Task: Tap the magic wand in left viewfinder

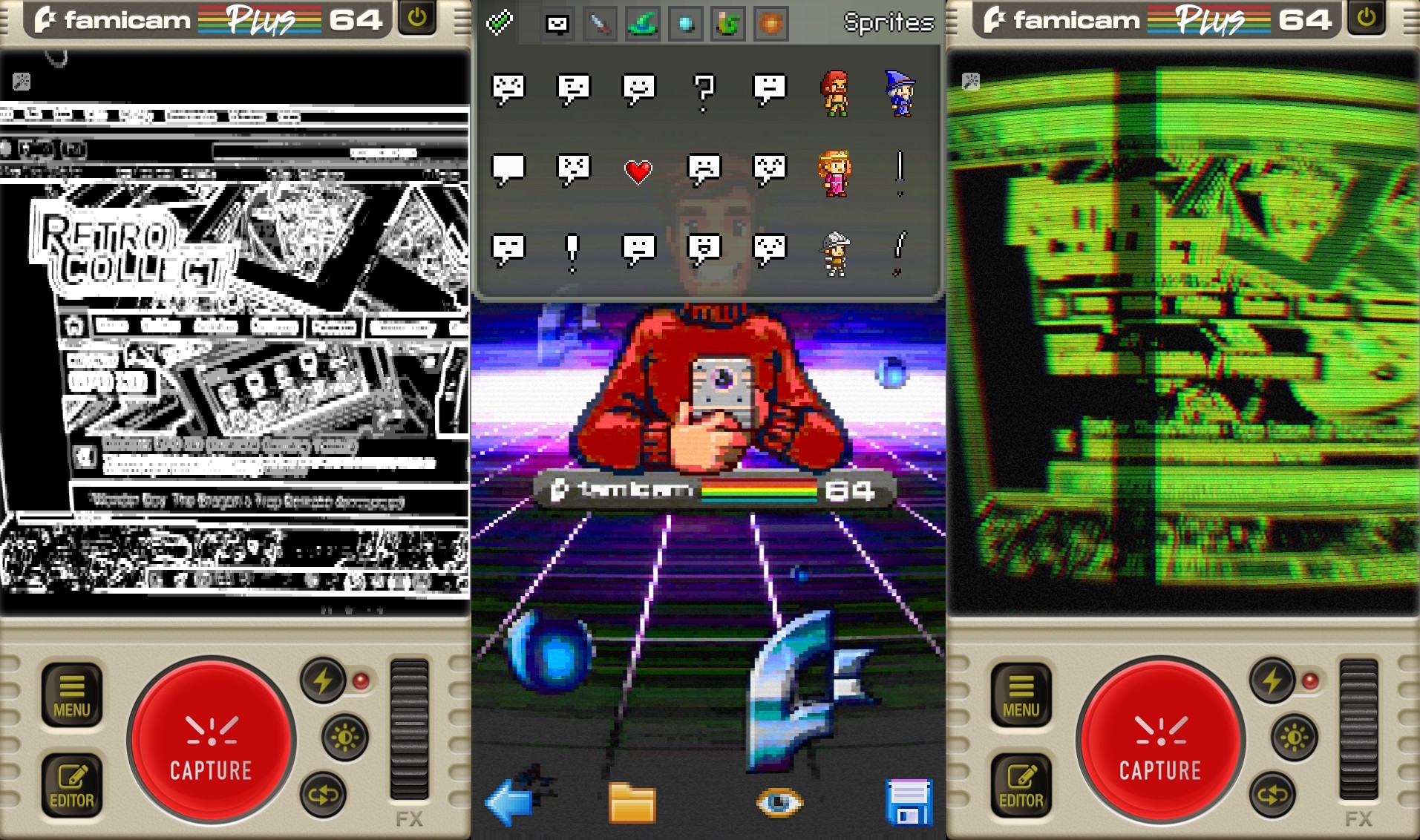Action: [x=22, y=81]
